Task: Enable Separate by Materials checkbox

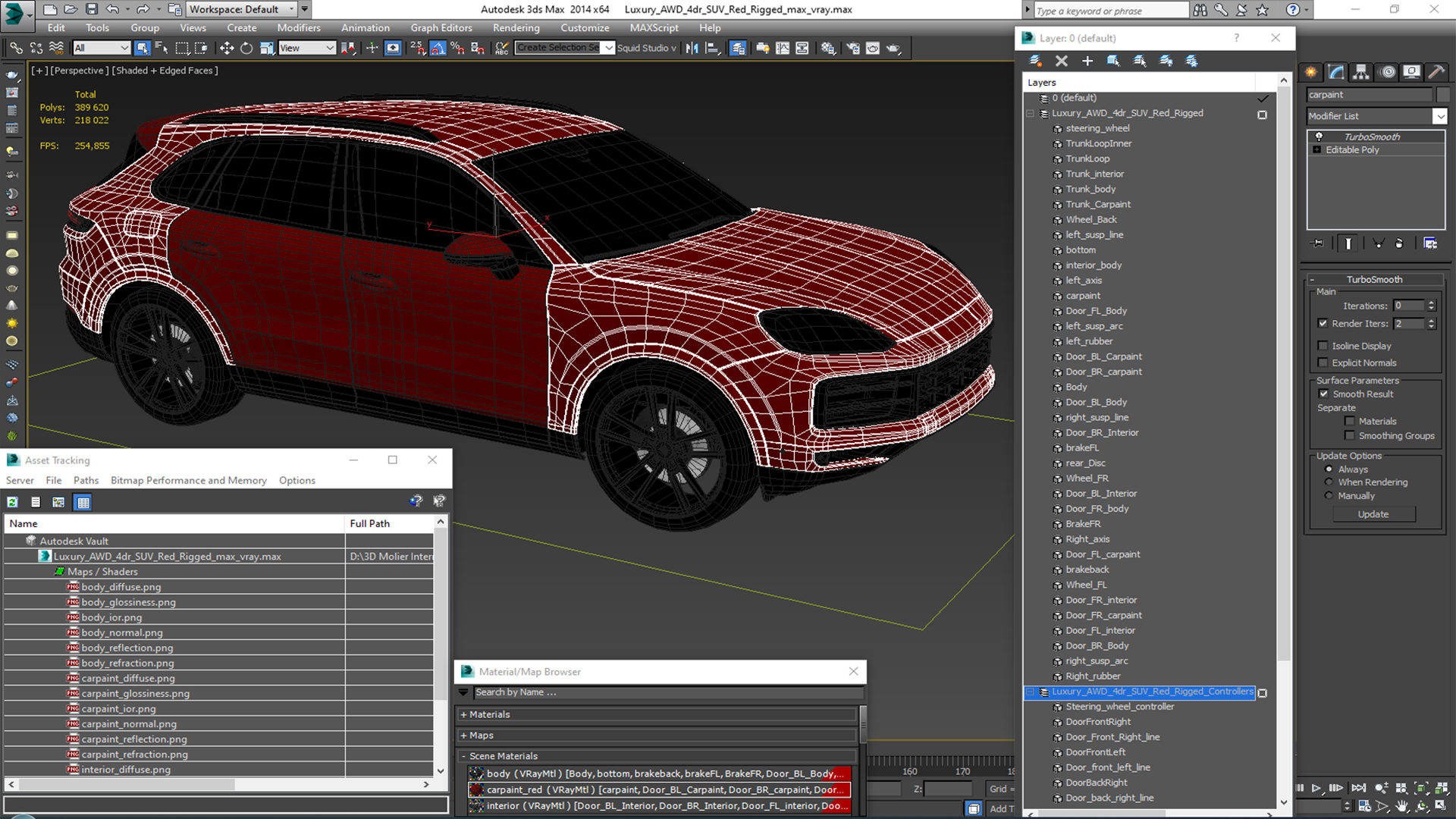Action: point(1350,421)
